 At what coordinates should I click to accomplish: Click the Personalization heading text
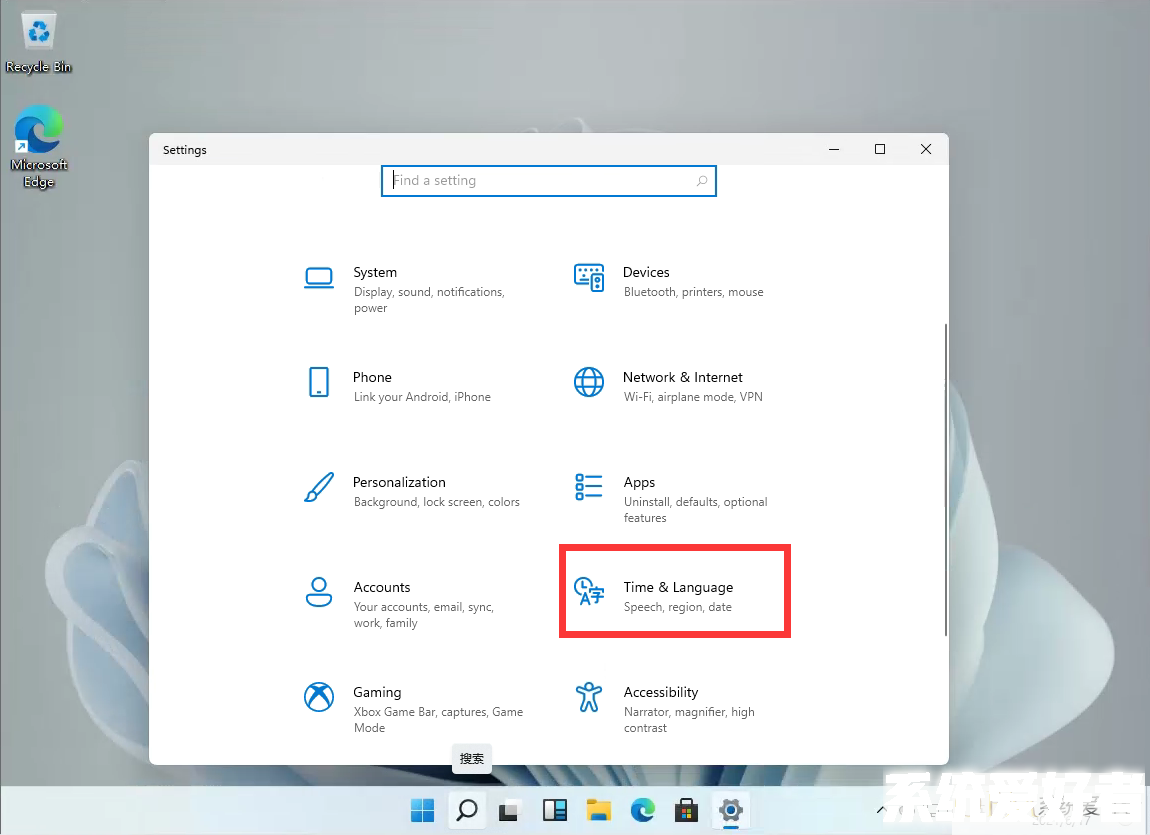pyautogui.click(x=399, y=482)
